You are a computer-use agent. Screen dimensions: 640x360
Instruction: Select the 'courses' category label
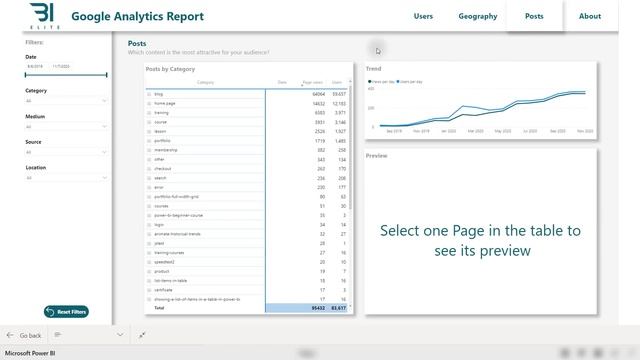coord(161,206)
